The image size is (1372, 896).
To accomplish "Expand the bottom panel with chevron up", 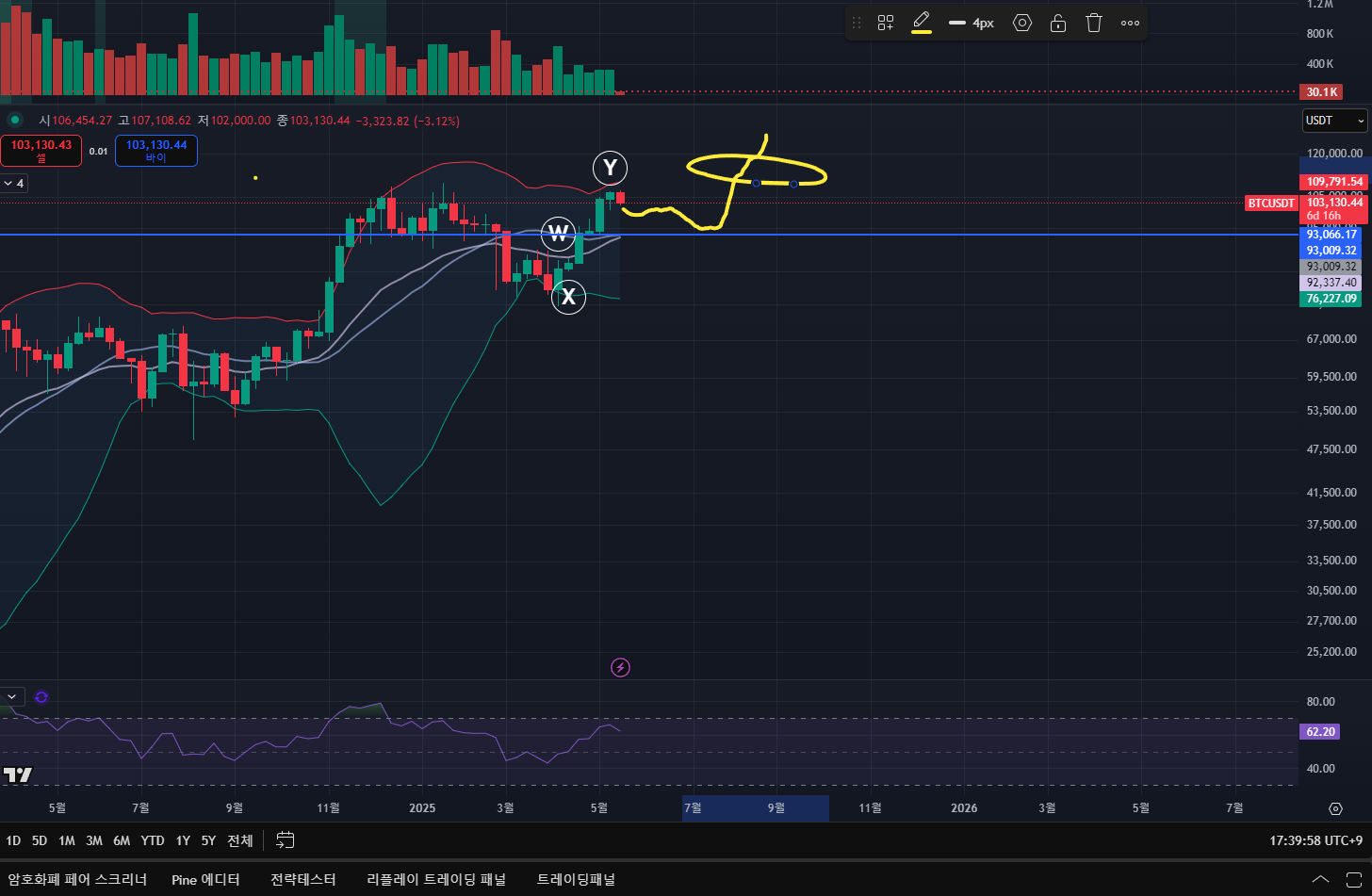I will (x=1322, y=879).
